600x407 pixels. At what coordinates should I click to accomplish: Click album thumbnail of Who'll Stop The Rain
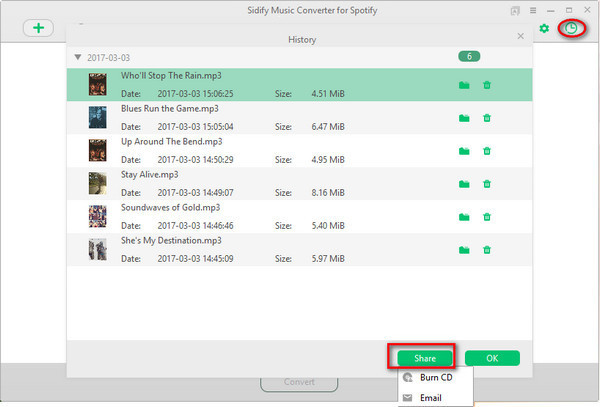[98, 85]
